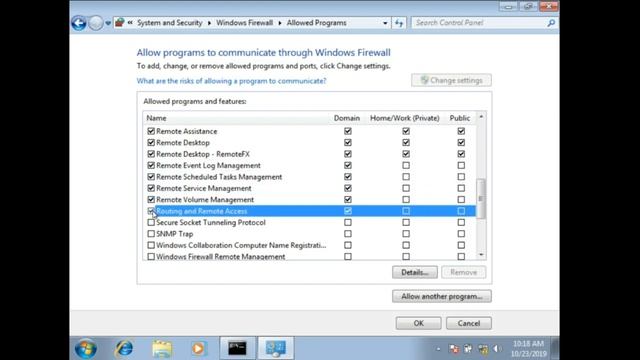
Task: Select System and Security breadcrumb
Action: [169, 23]
